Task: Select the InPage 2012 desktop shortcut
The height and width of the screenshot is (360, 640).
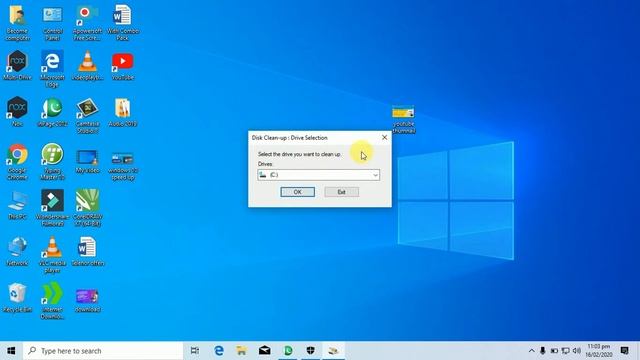Action: [52, 112]
